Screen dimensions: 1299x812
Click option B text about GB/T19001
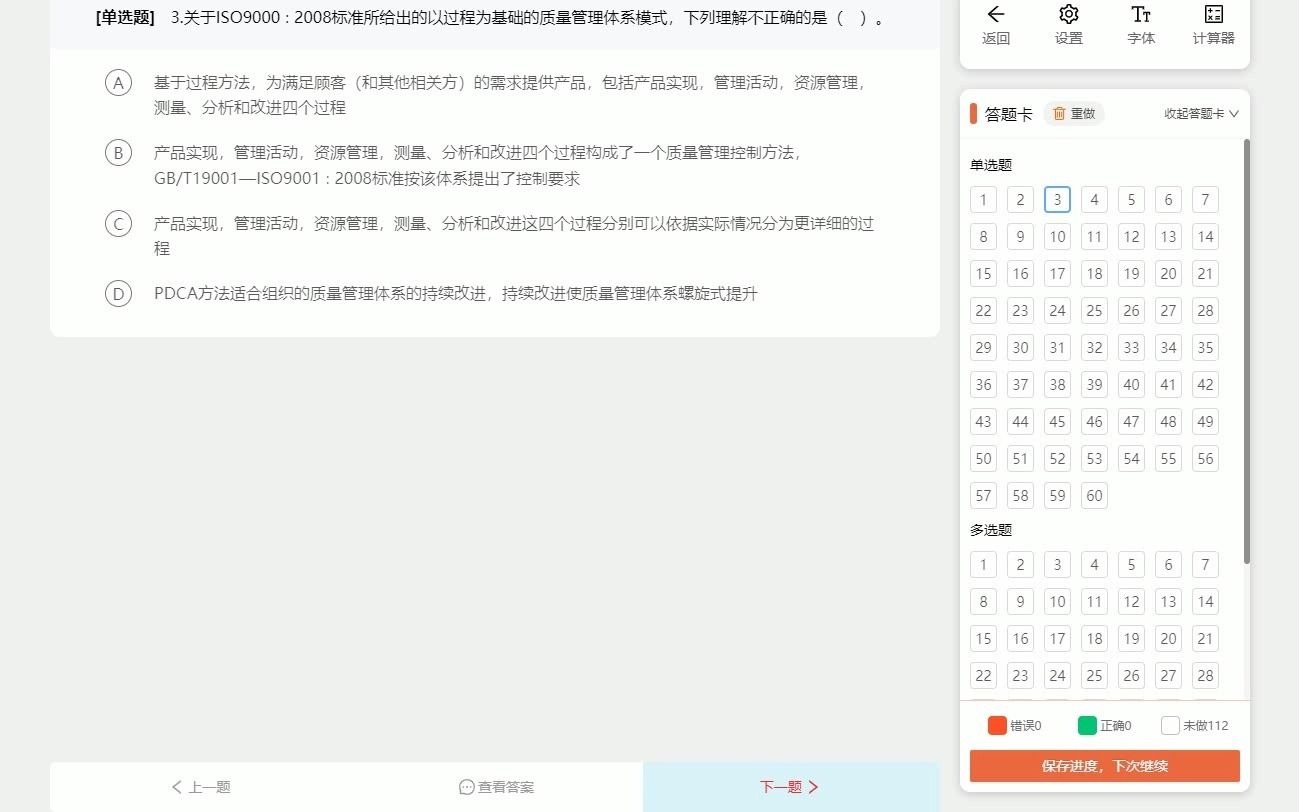point(478,166)
